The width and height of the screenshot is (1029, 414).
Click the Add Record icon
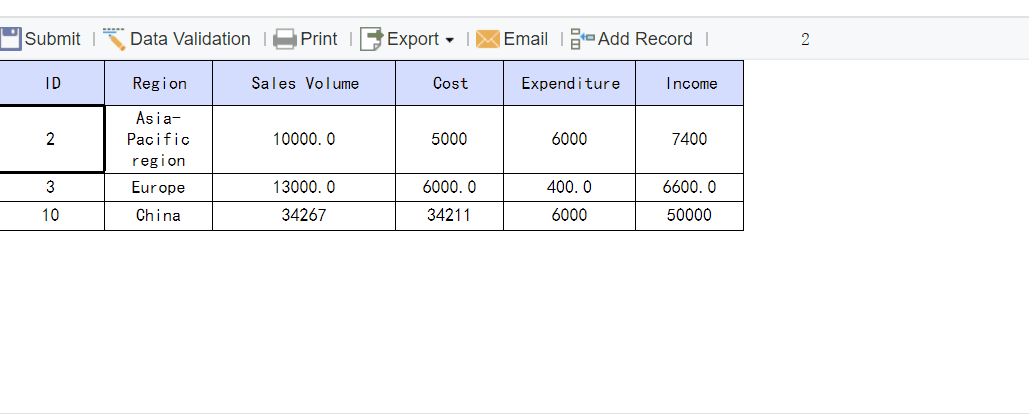(583, 39)
